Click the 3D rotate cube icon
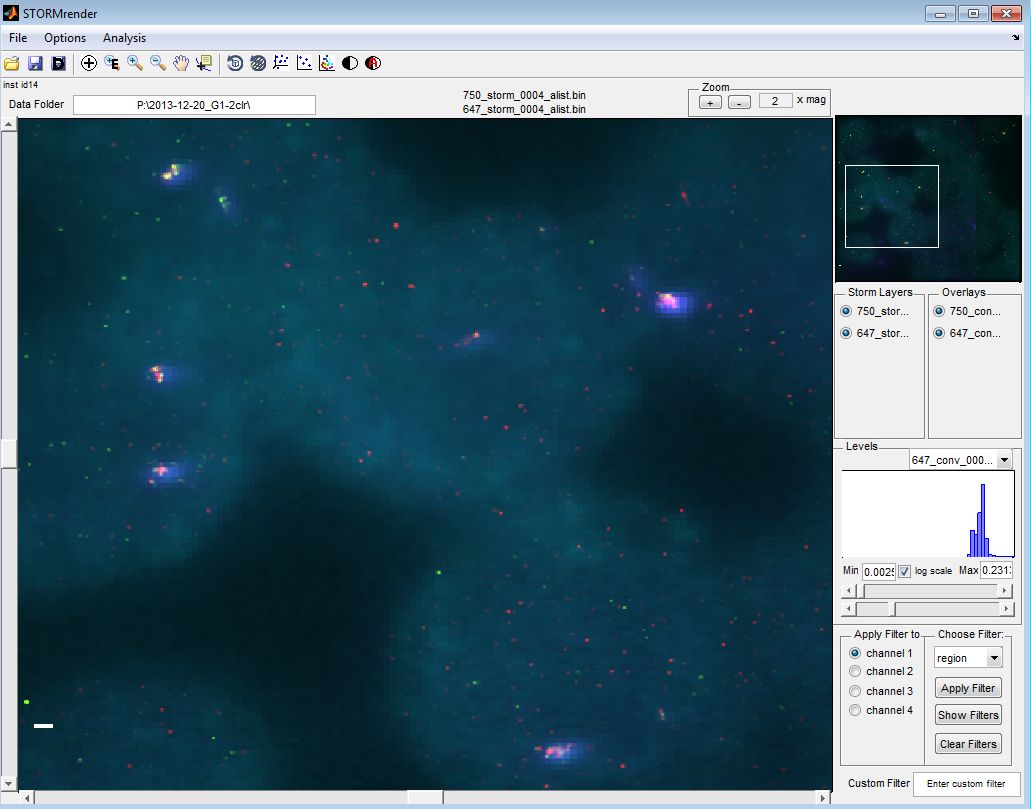This screenshot has width=1031, height=809. tap(235, 63)
